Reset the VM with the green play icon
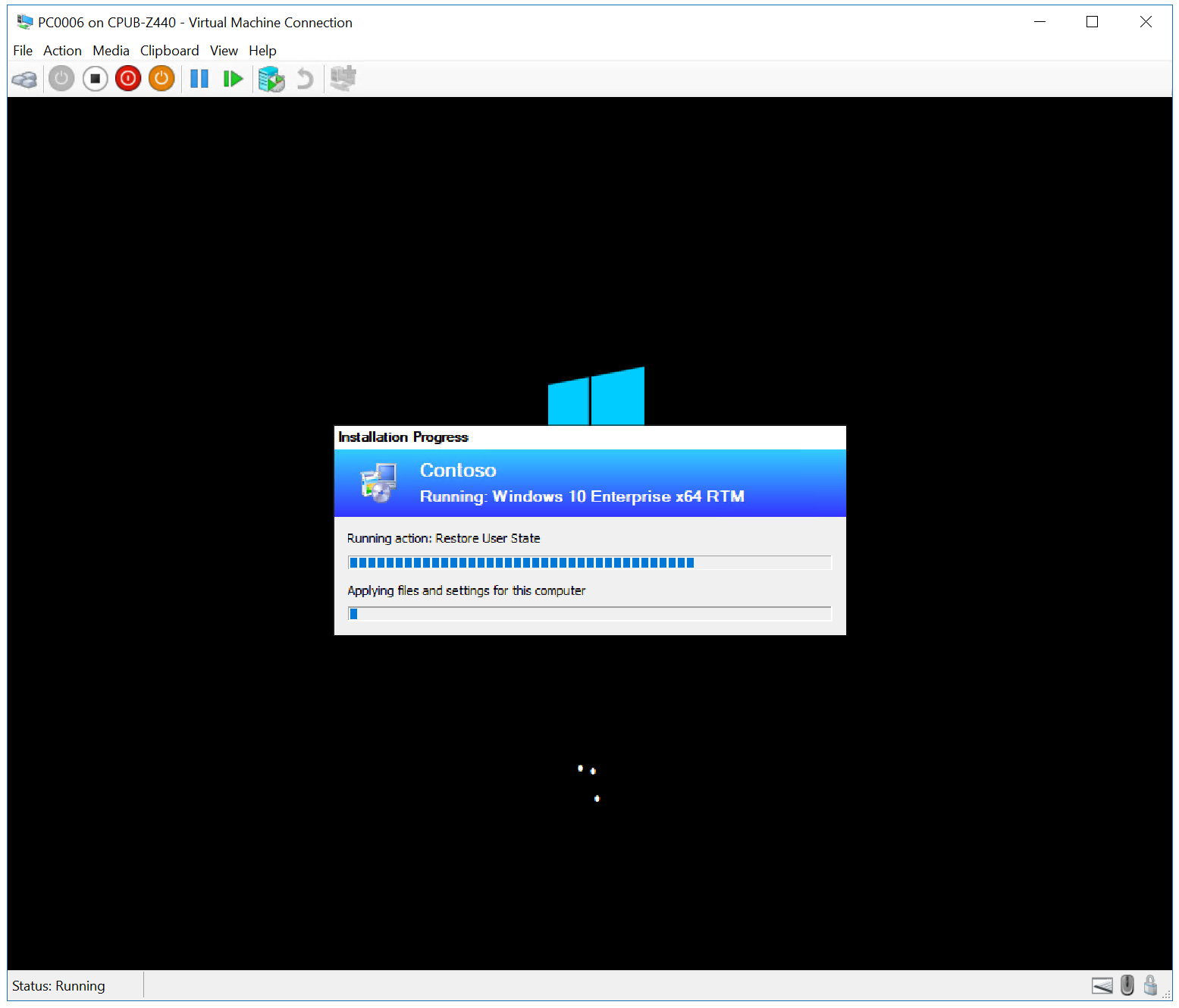Screen dimensions: 1179x1008 (233, 79)
